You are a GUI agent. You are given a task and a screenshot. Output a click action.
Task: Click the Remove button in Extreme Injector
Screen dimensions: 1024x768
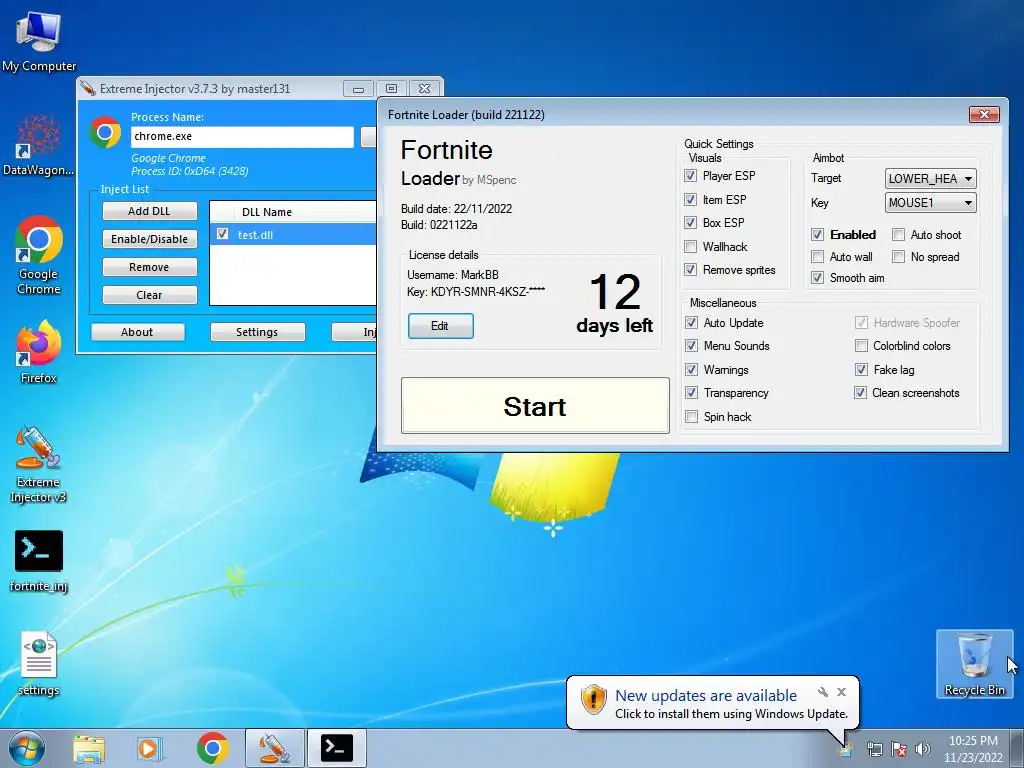tap(150, 267)
